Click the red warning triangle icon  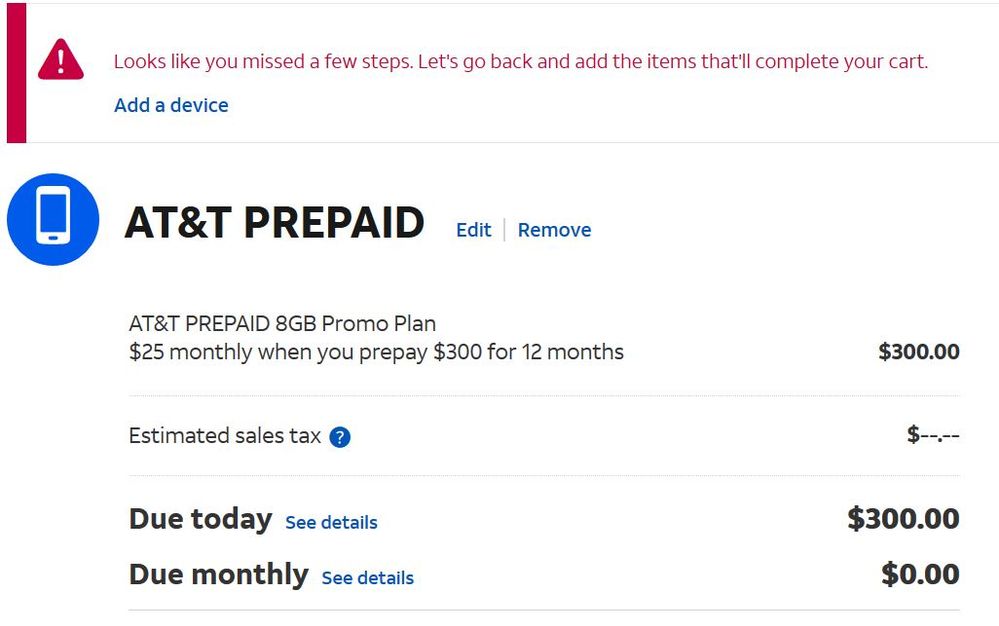(61, 60)
